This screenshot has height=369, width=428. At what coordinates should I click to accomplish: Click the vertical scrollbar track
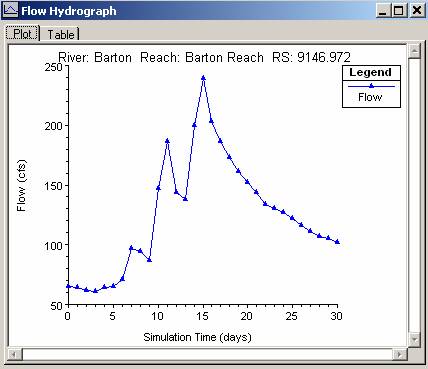[x=414, y=196]
